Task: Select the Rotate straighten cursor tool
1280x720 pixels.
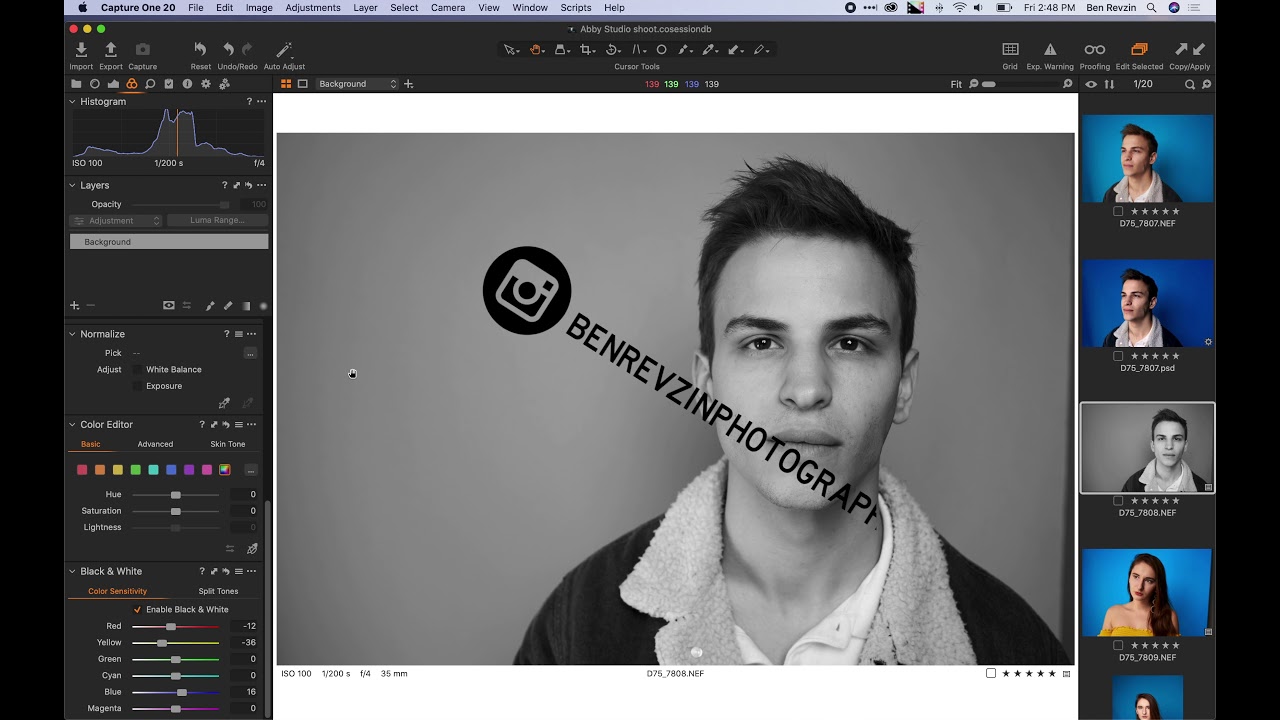Action: [x=612, y=49]
